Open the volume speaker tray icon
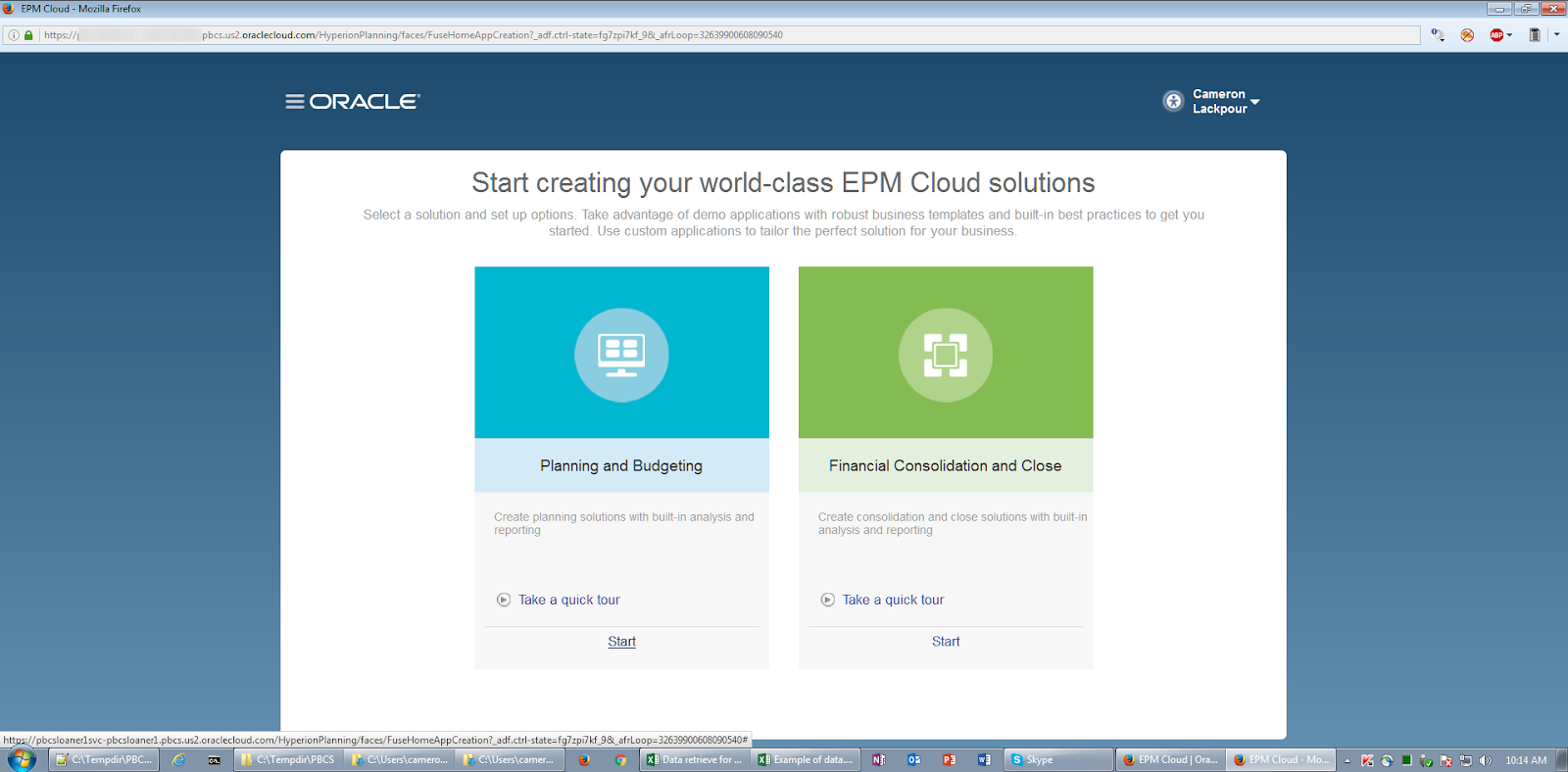The height and width of the screenshot is (772, 1568). (x=1485, y=760)
